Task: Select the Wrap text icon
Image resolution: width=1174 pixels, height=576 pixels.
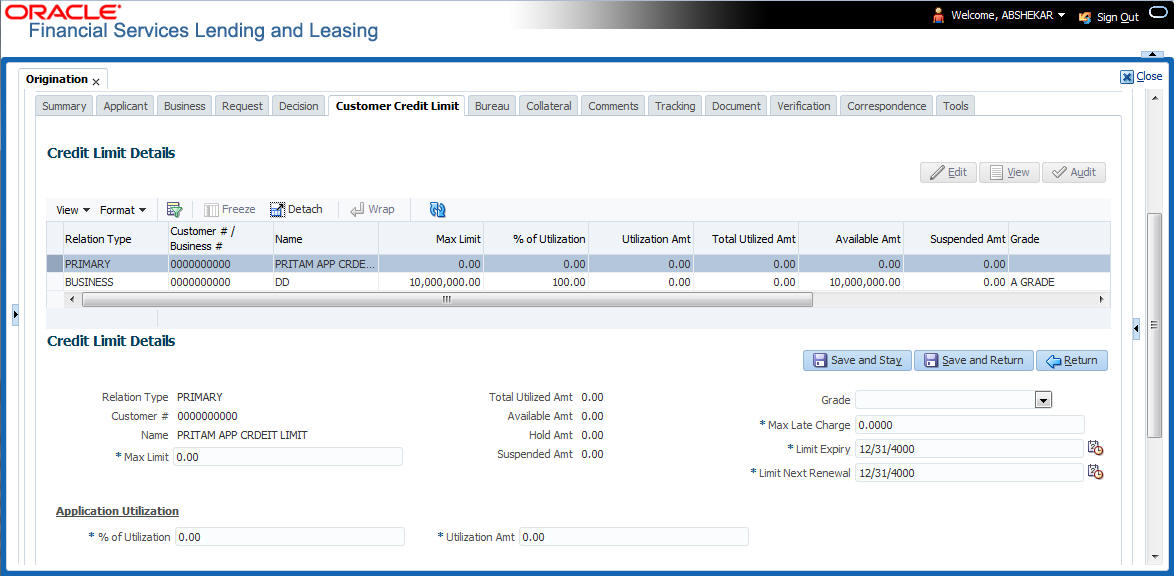Action: coord(372,208)
